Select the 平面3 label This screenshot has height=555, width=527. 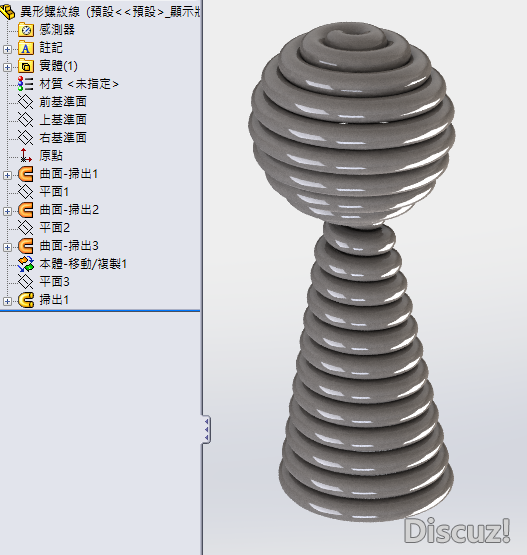55,282
